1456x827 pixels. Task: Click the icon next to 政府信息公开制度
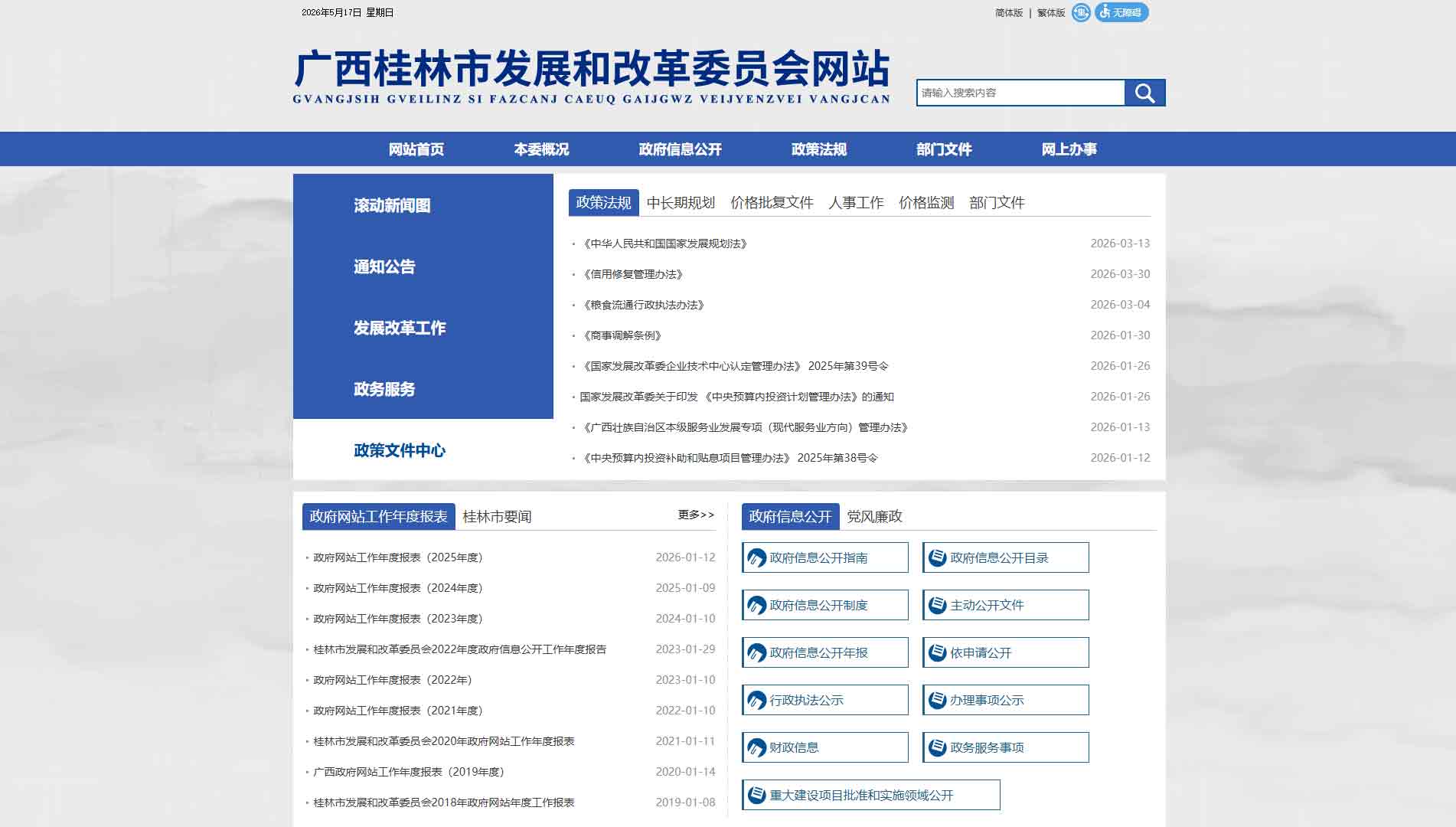757,606
